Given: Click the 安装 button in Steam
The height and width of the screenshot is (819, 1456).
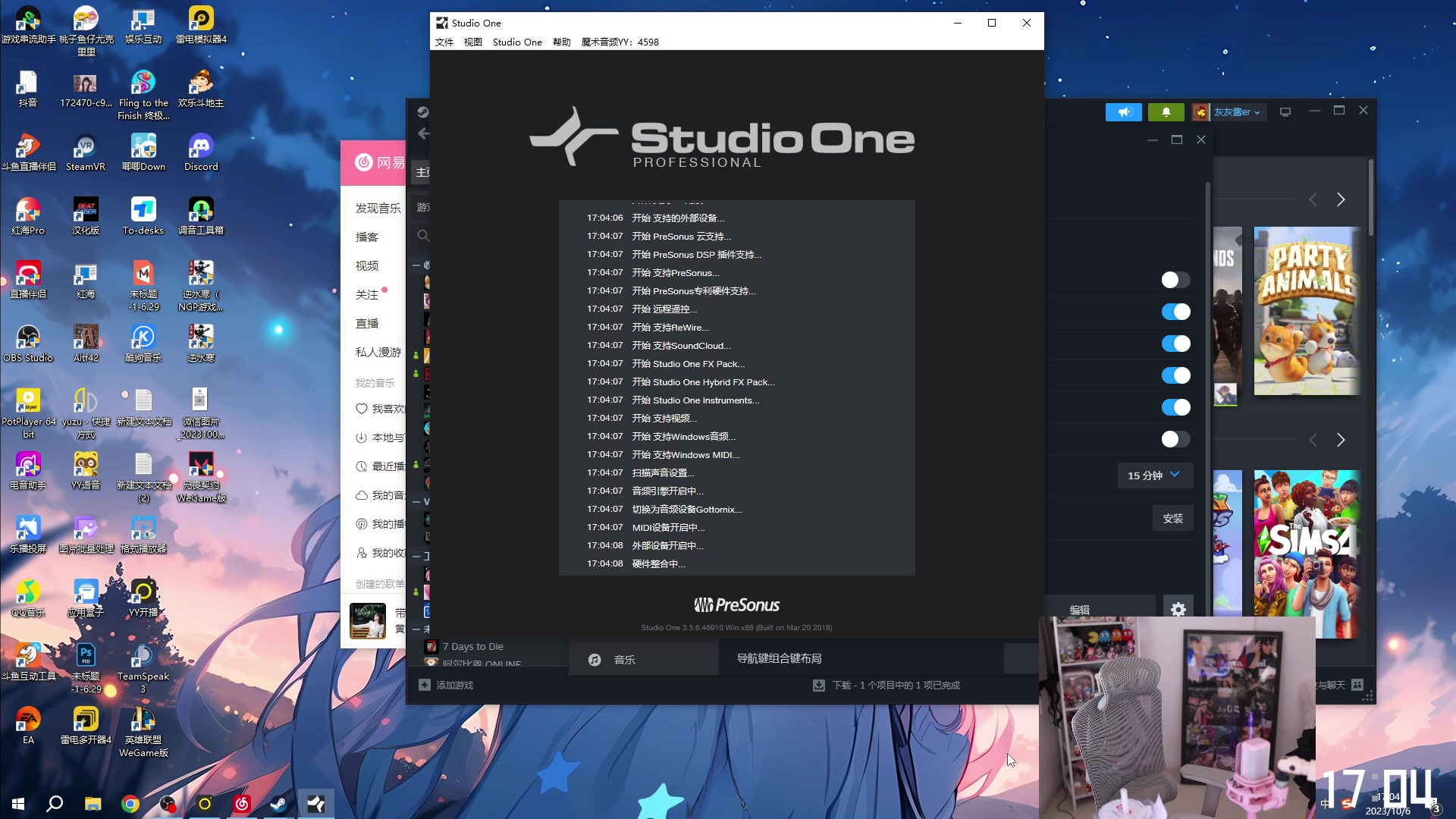Looking at the screenshot, I should (x=1172, y=519).
